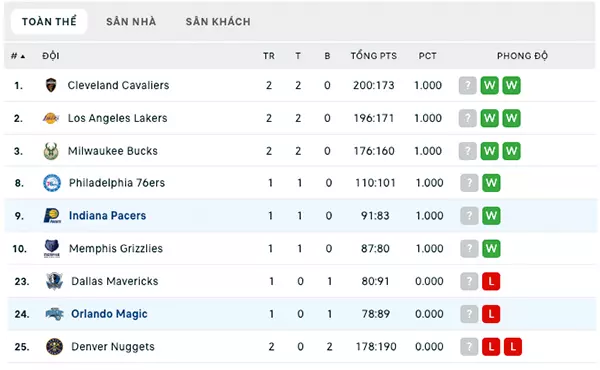The image size is (600, 370).
Task: Click the gray ? badge for Lakers
Action: 468,118
